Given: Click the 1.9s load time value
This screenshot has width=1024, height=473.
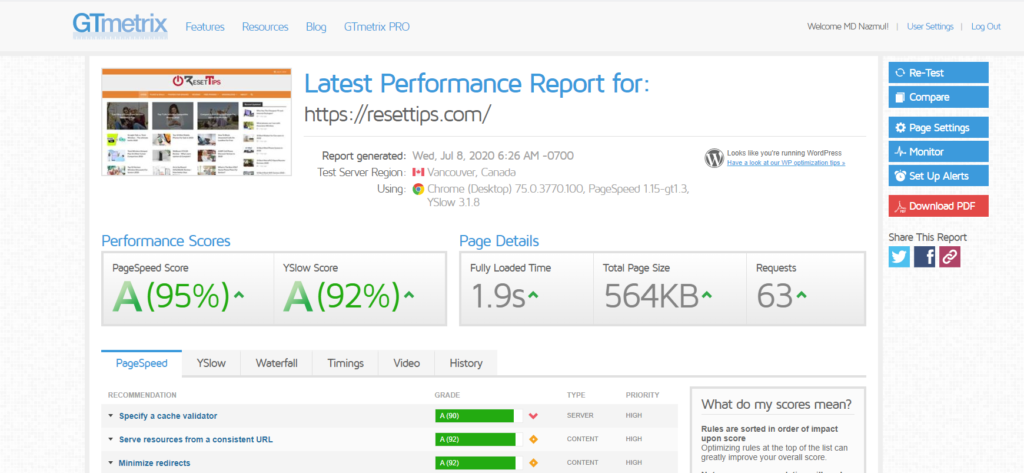Looking at the screenshot, I should [498, 296].
